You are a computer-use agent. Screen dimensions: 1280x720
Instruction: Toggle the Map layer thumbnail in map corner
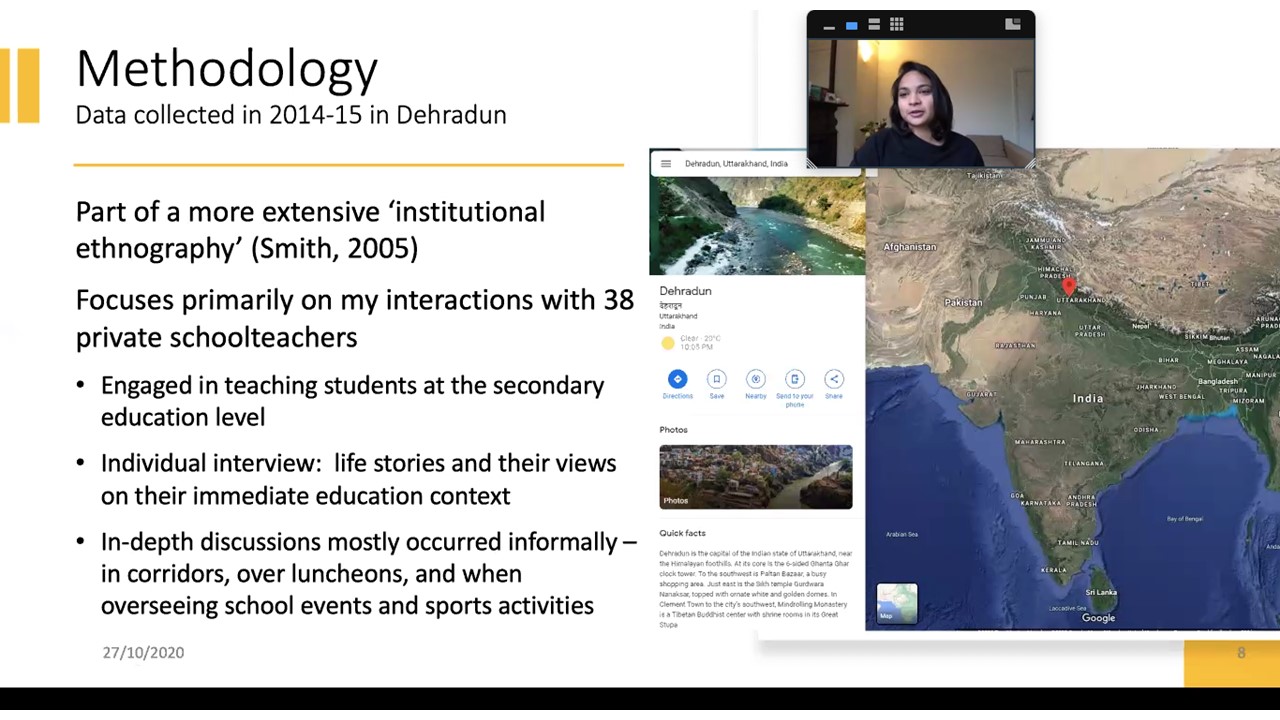(896, 603)
